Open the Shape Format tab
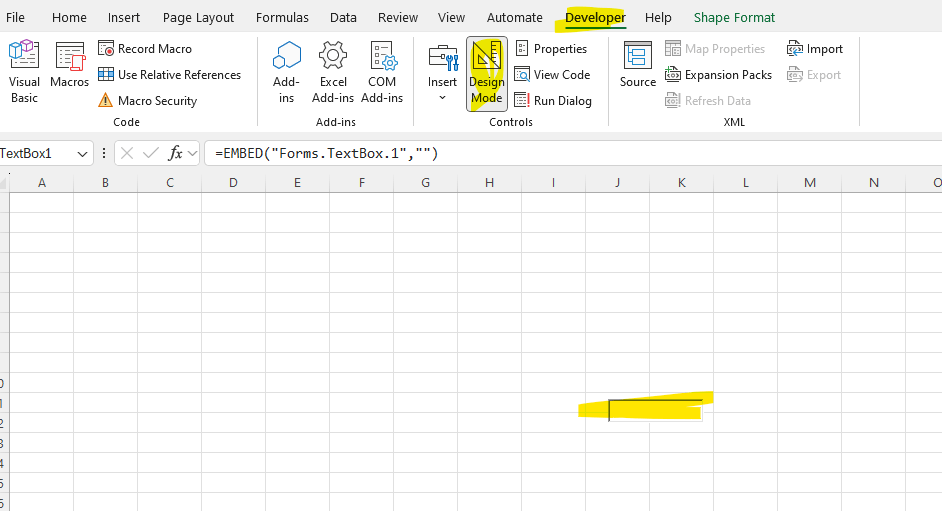This screenshot has width=942, height=511. tap(734, 17)
